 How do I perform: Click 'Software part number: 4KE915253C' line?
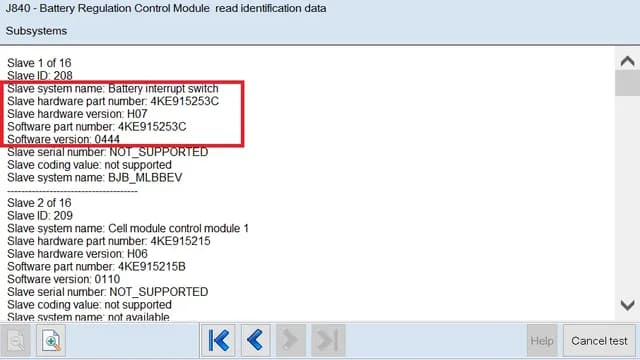[97, 127]
